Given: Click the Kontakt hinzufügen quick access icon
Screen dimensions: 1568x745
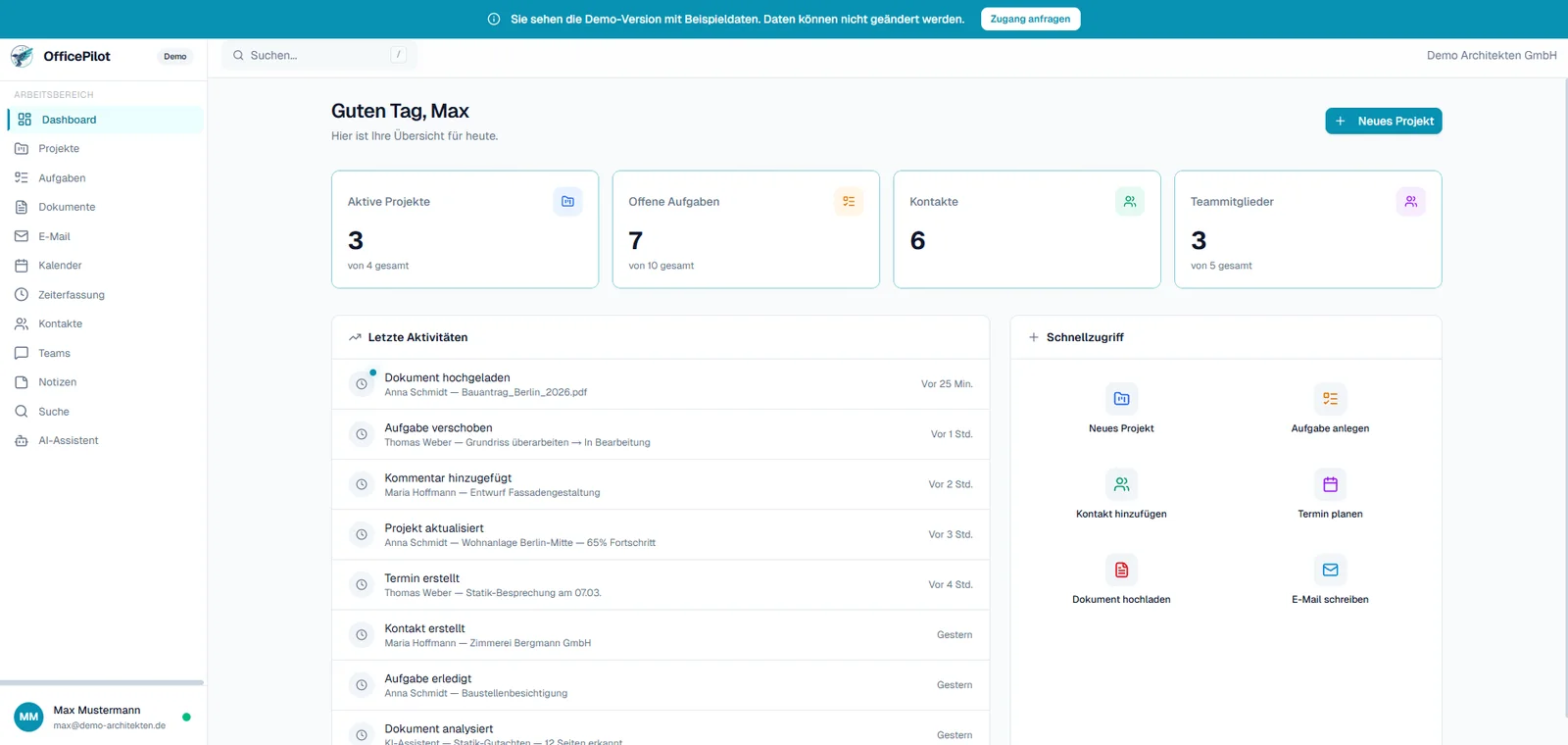Looking at the screenshot, I should pyautogui.click(x=1121, y=484).
